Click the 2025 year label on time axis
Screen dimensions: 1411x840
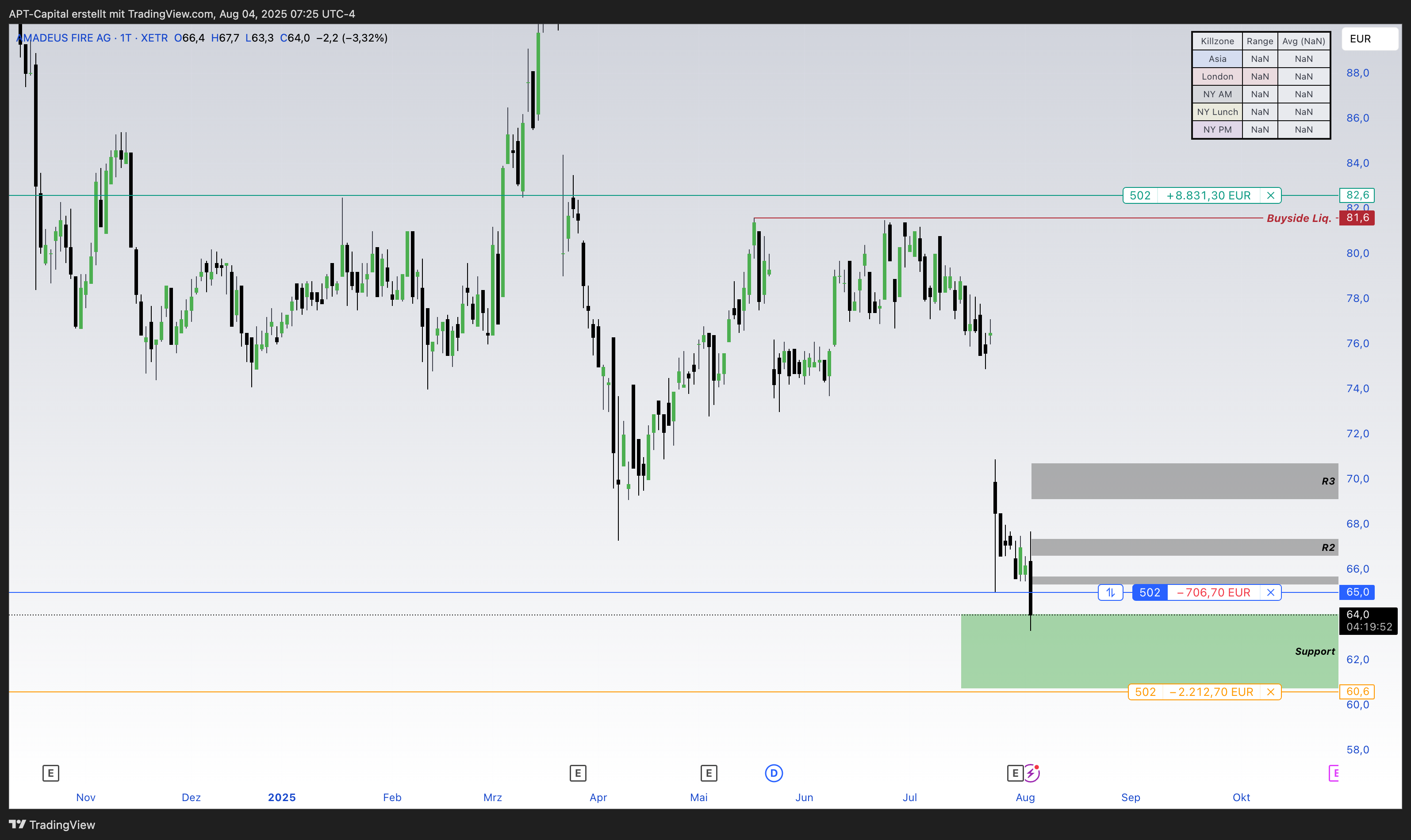281,797
